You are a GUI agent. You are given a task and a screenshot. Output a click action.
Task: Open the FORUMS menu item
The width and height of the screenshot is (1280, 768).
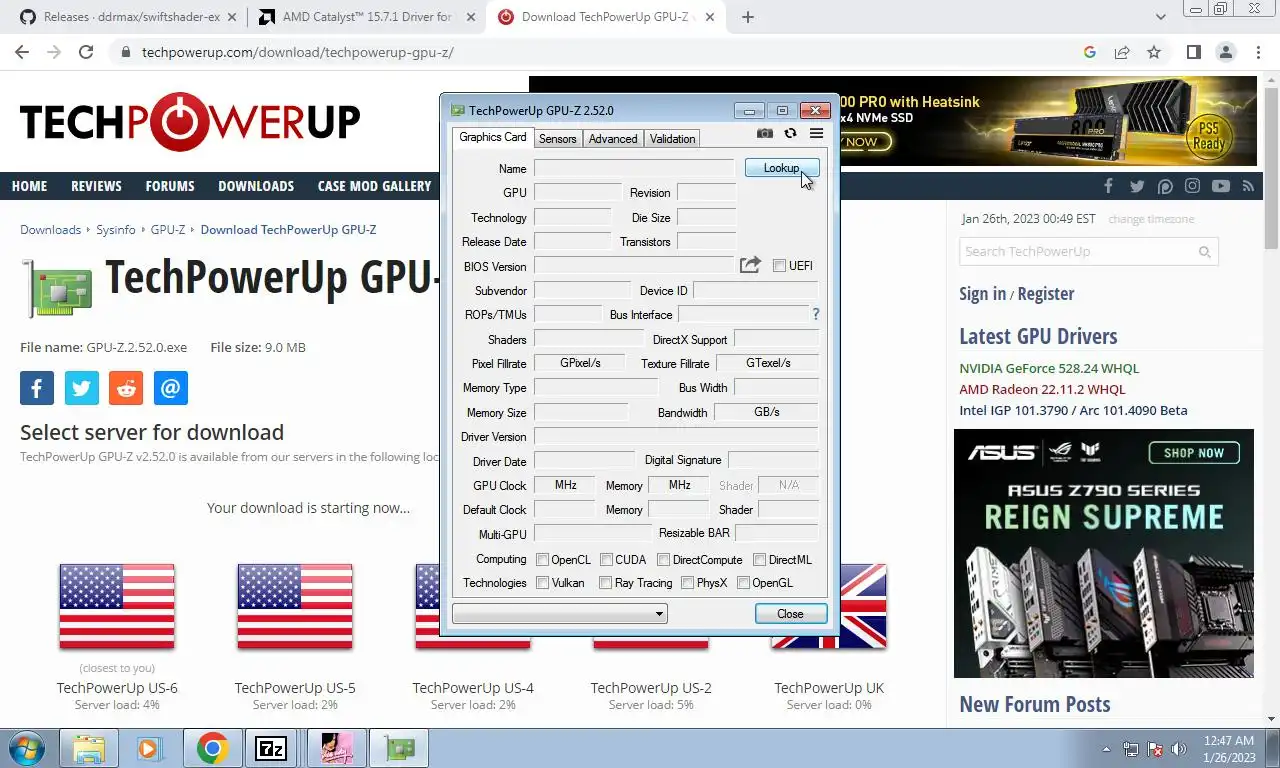[170, 186]
